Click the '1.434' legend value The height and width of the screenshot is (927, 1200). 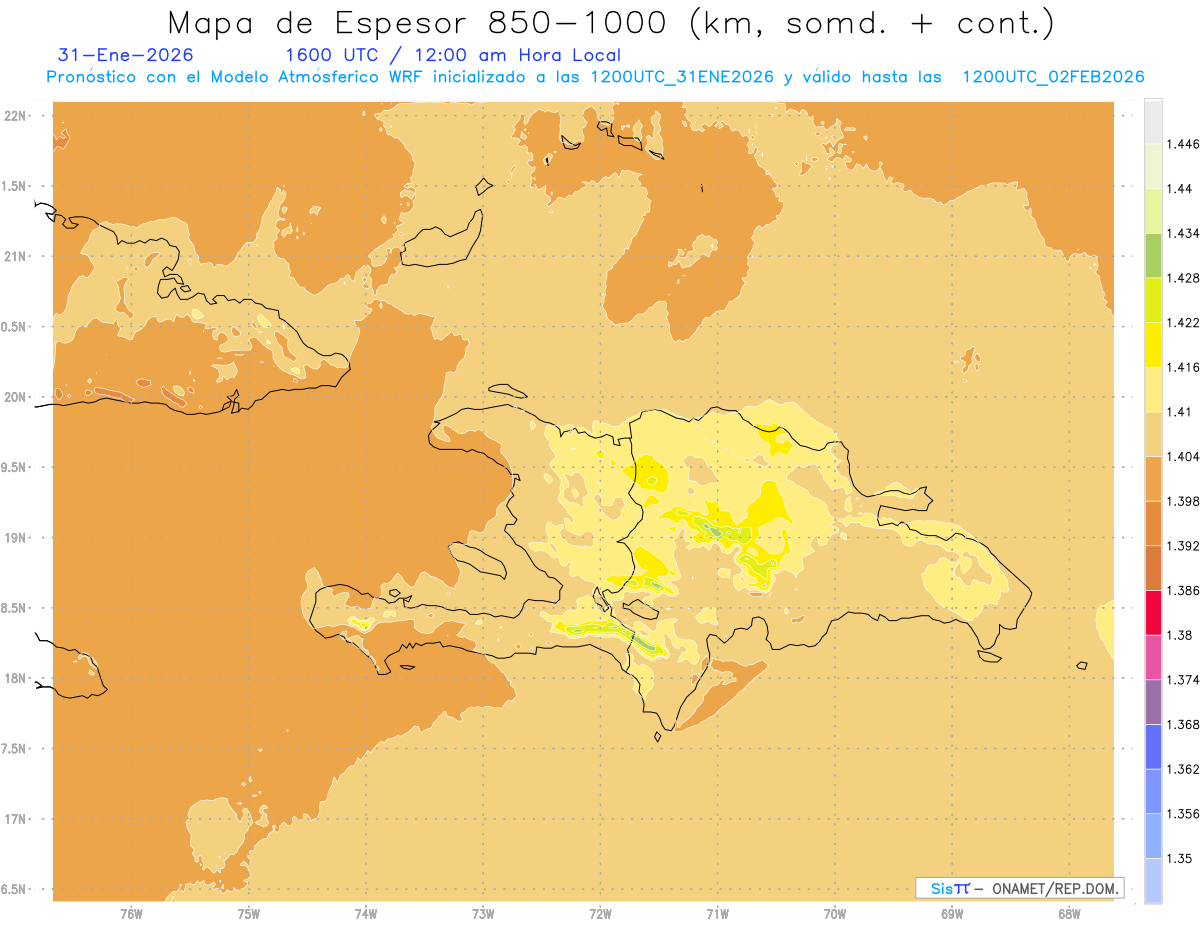pyautogui.click(x=1184, y=233)
